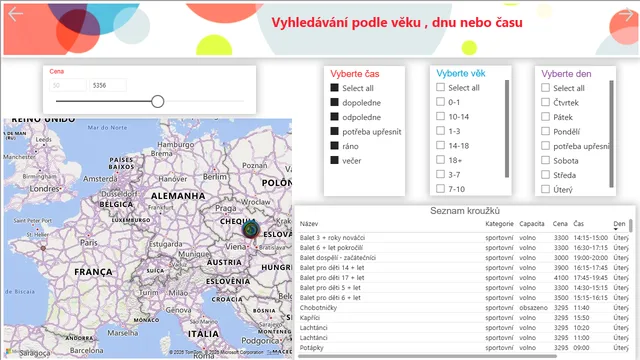Select row Balet dospělí - začátečníci
This screenshot has width=640, height=360.
click(x=464, y=258)
